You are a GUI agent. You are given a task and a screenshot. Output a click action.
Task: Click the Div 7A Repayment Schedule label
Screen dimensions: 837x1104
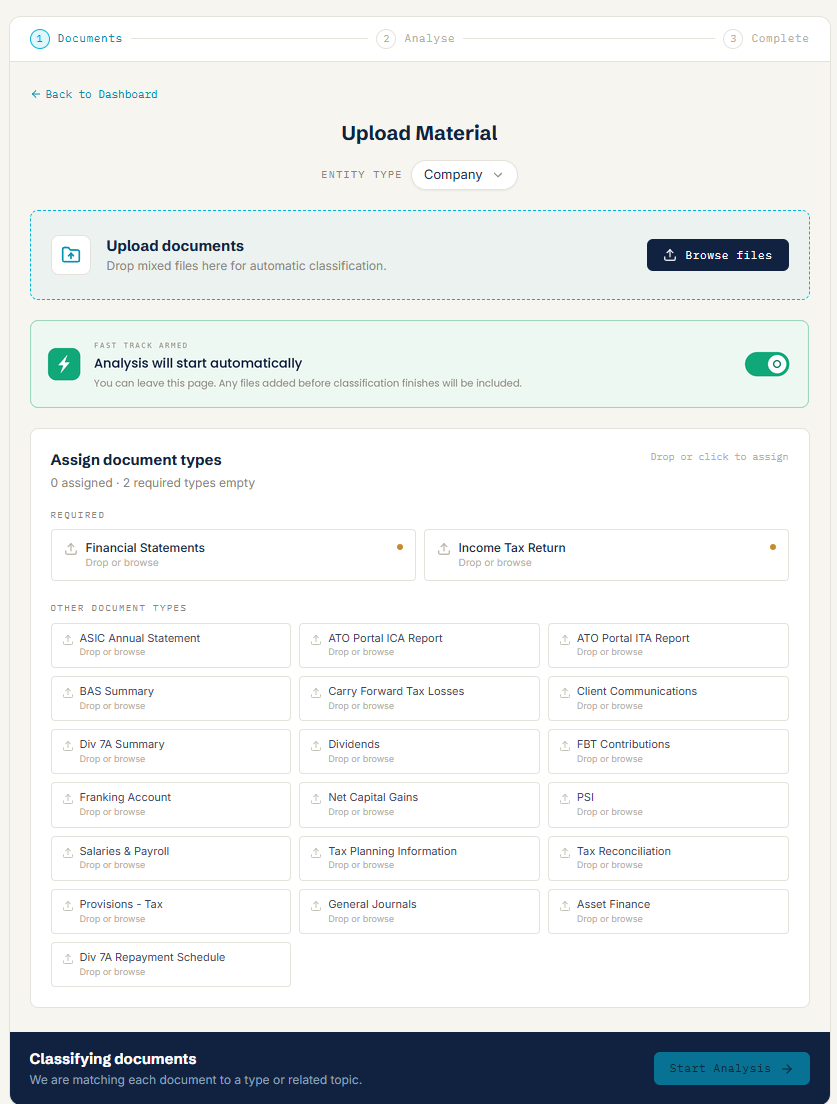(152, 957)
